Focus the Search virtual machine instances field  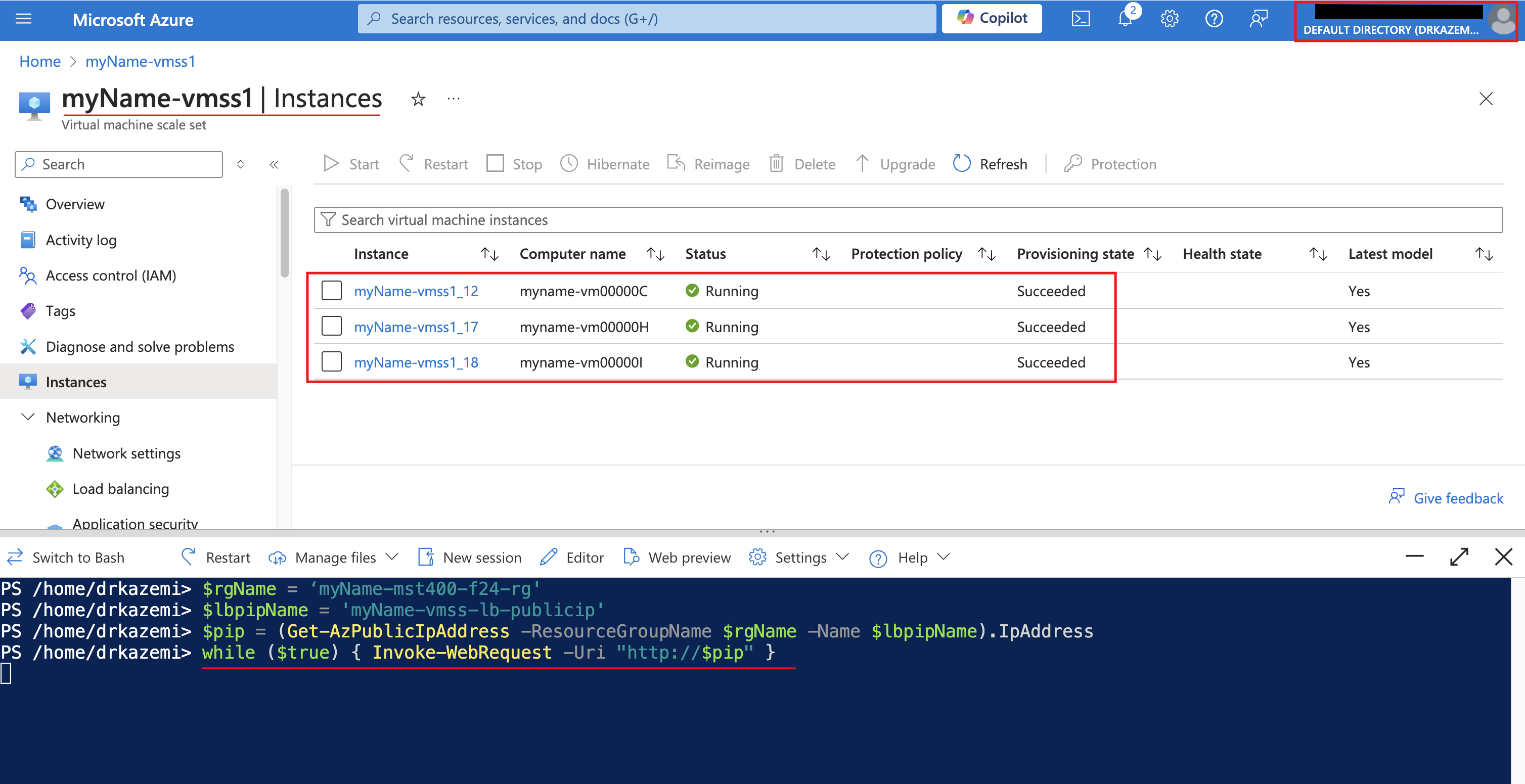click(908, 220)
